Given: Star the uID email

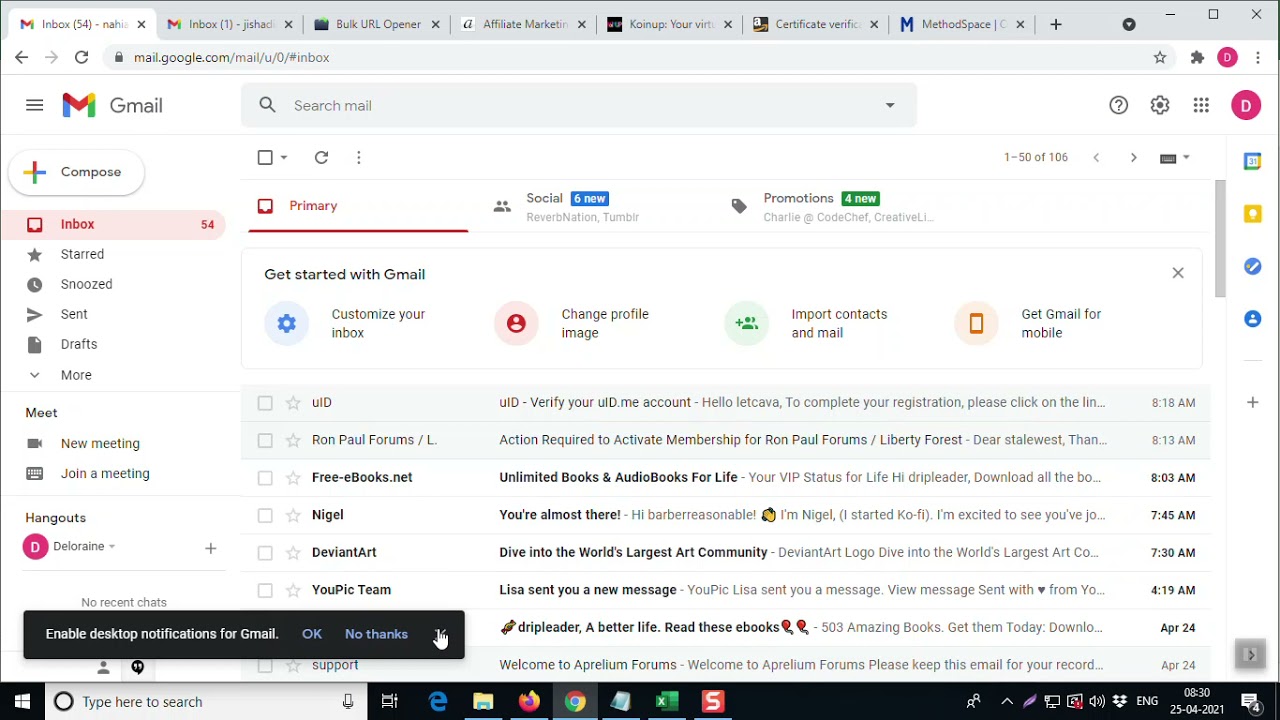Looking at the screenshot, I should (293, 403).
